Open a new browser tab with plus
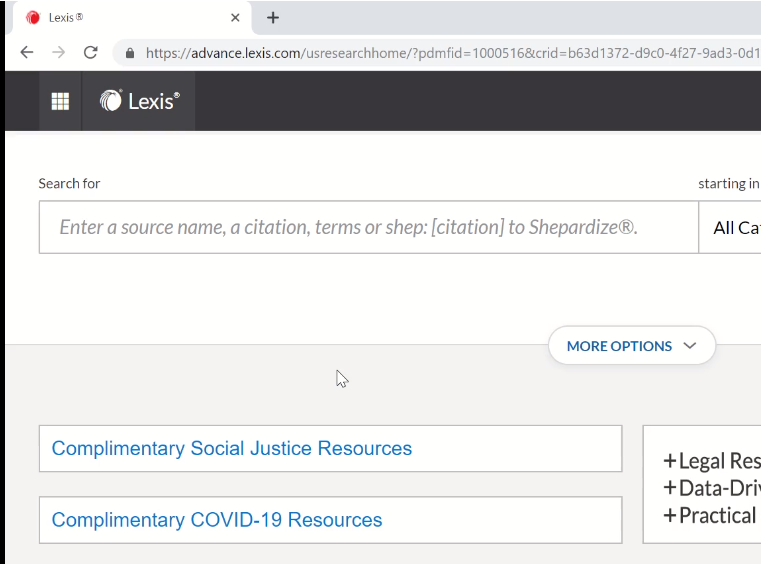This screenshot has height=564, width=761. tap(273, 18)
